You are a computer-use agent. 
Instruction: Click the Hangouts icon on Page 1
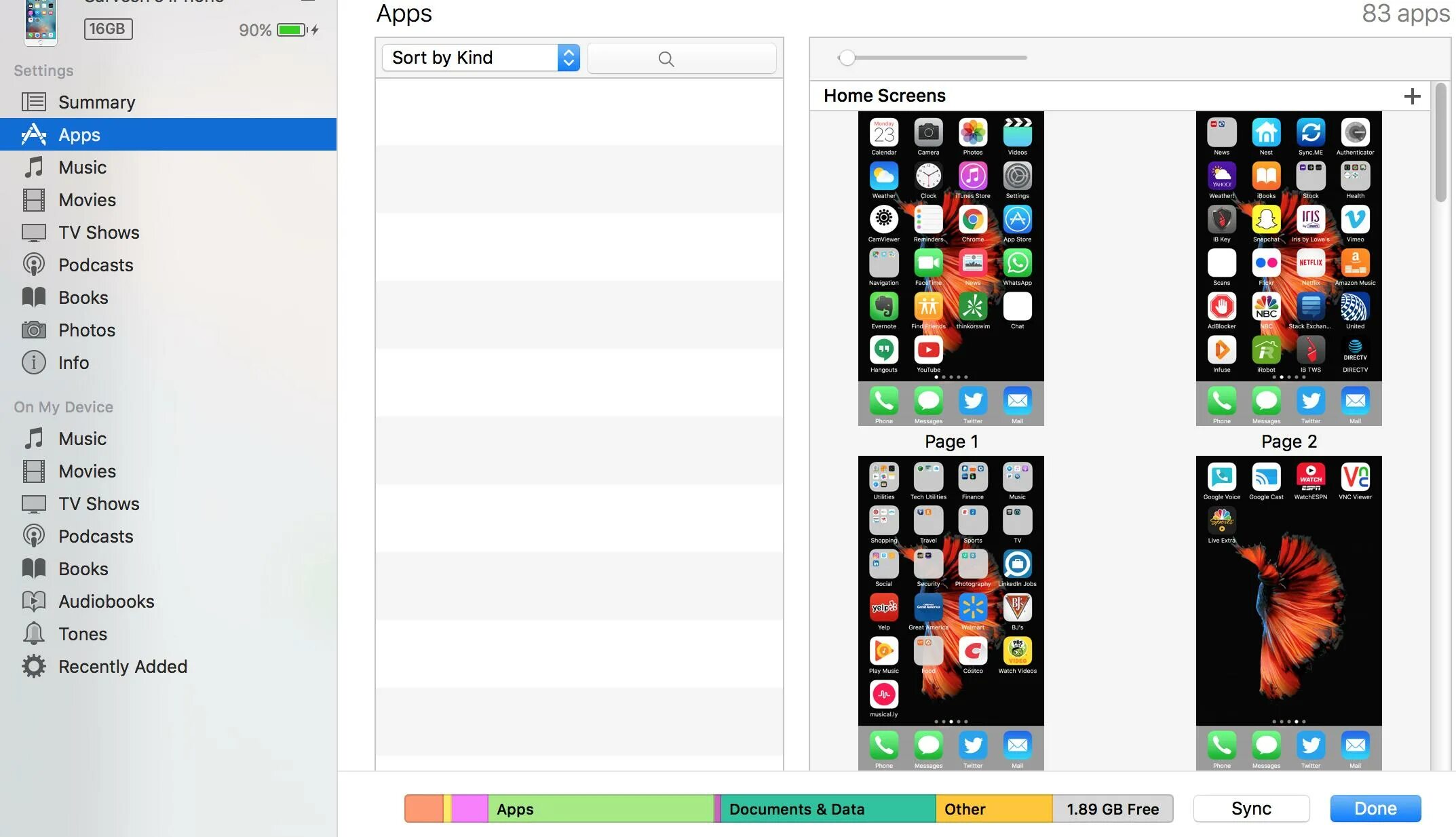883,350
